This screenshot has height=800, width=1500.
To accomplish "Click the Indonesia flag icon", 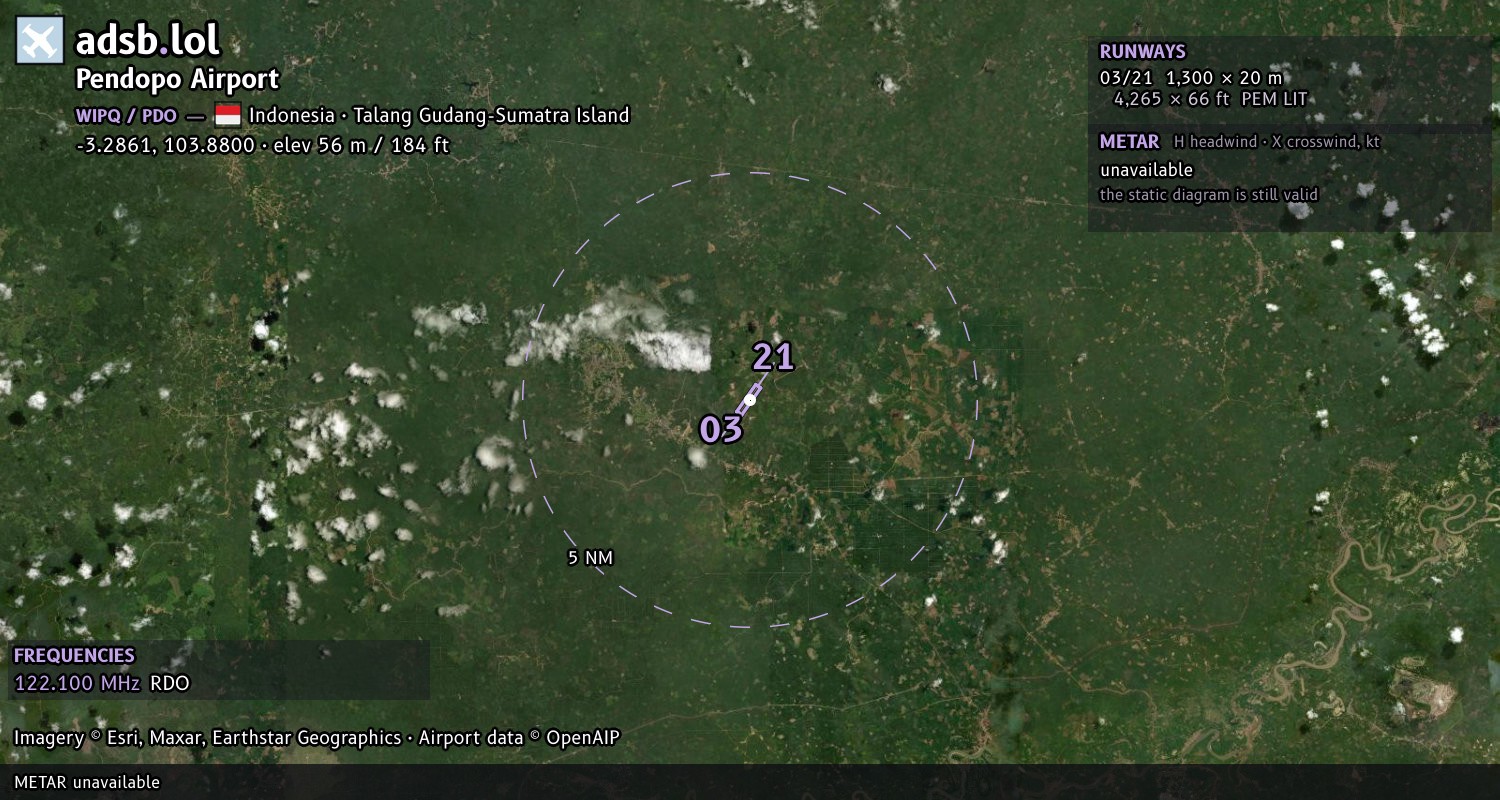I will coord(228,115).
